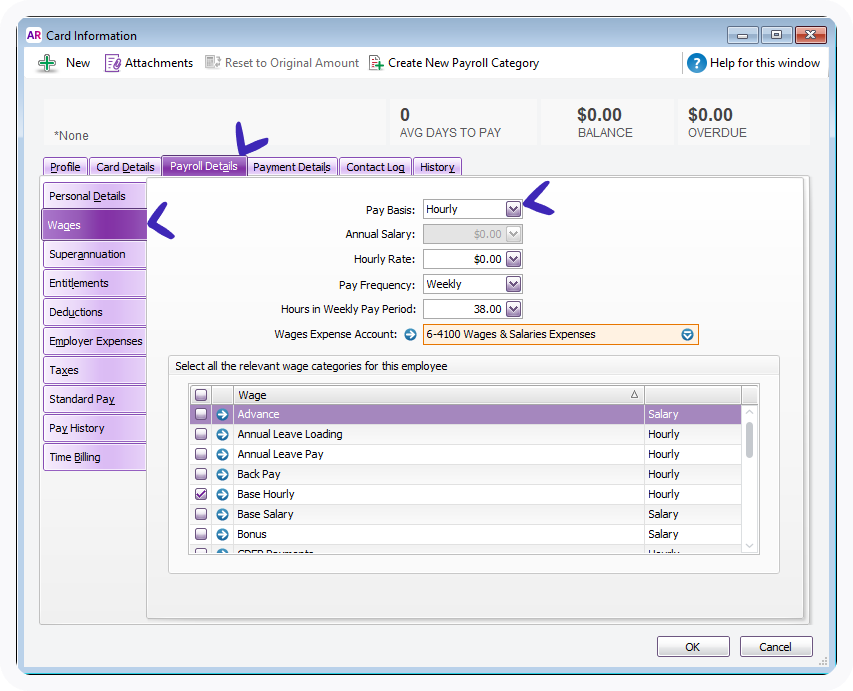The image size is (853, 691).
Task: Open the Pay Basis dropdown
Action: pyautogui.click(x=513, y=209)
